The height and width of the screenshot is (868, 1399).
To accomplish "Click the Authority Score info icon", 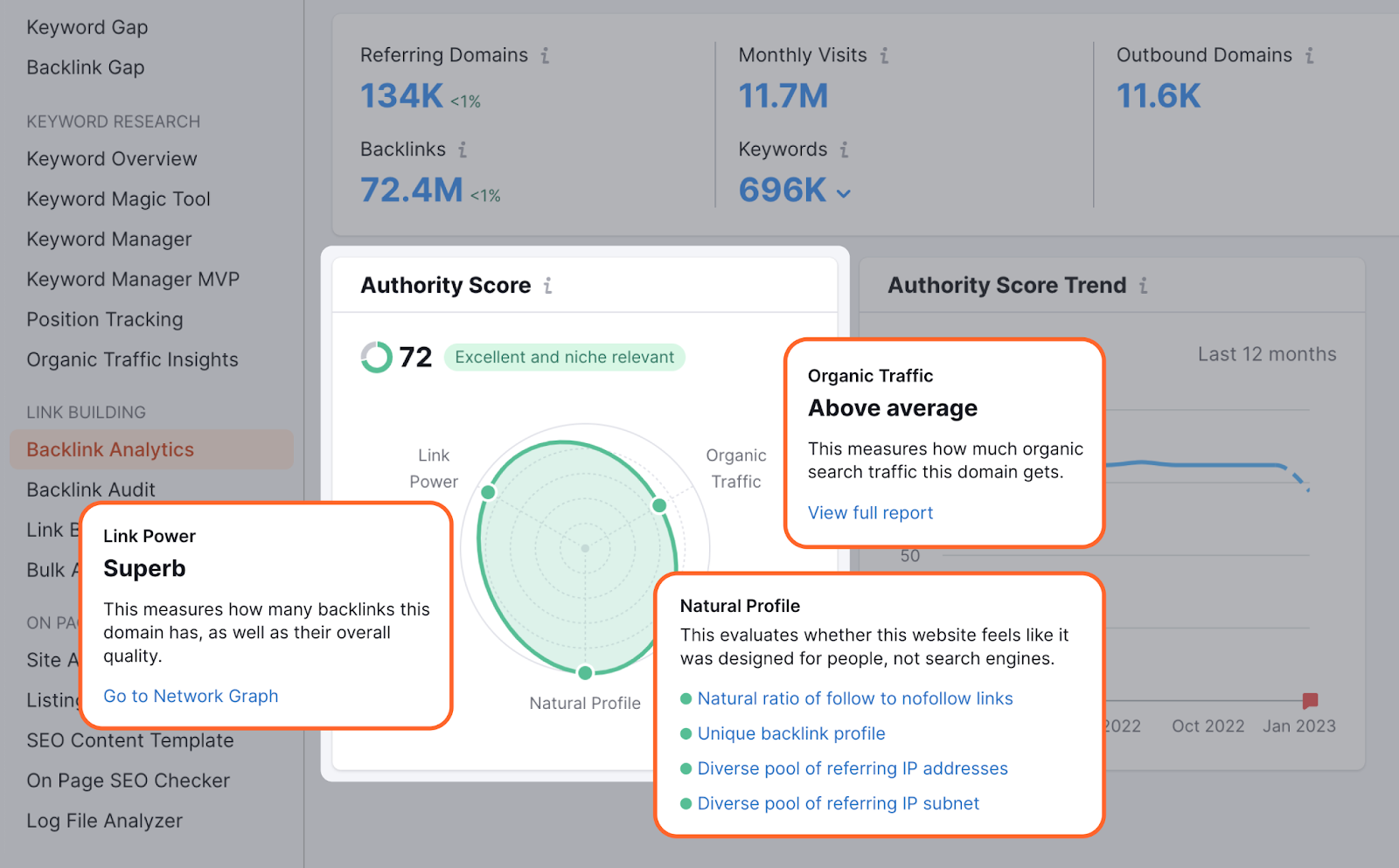I will tap(548, 284).
